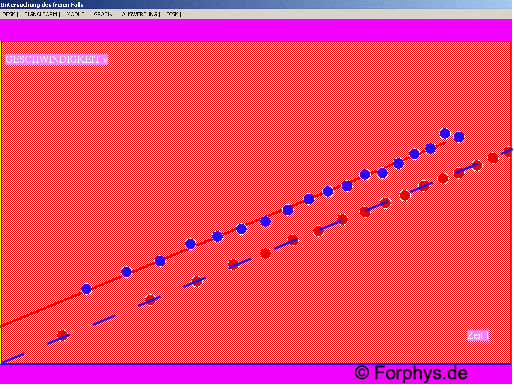Image resolution: width=514 pixels, height=389 pixels.
Task: Select the lowest red data point
Action: [62, 335]
